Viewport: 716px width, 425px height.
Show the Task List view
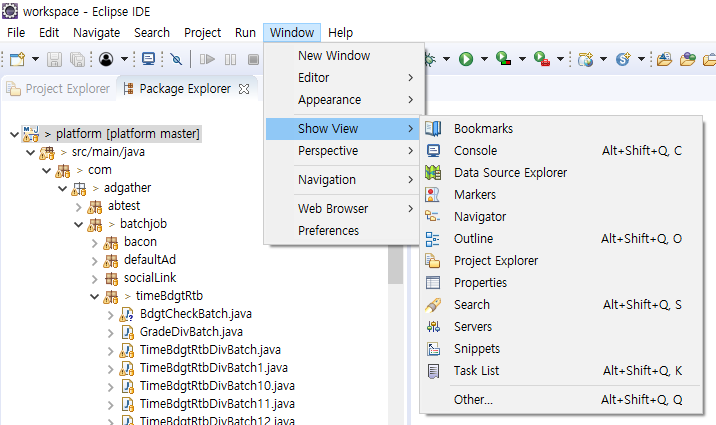click(561, 371)
